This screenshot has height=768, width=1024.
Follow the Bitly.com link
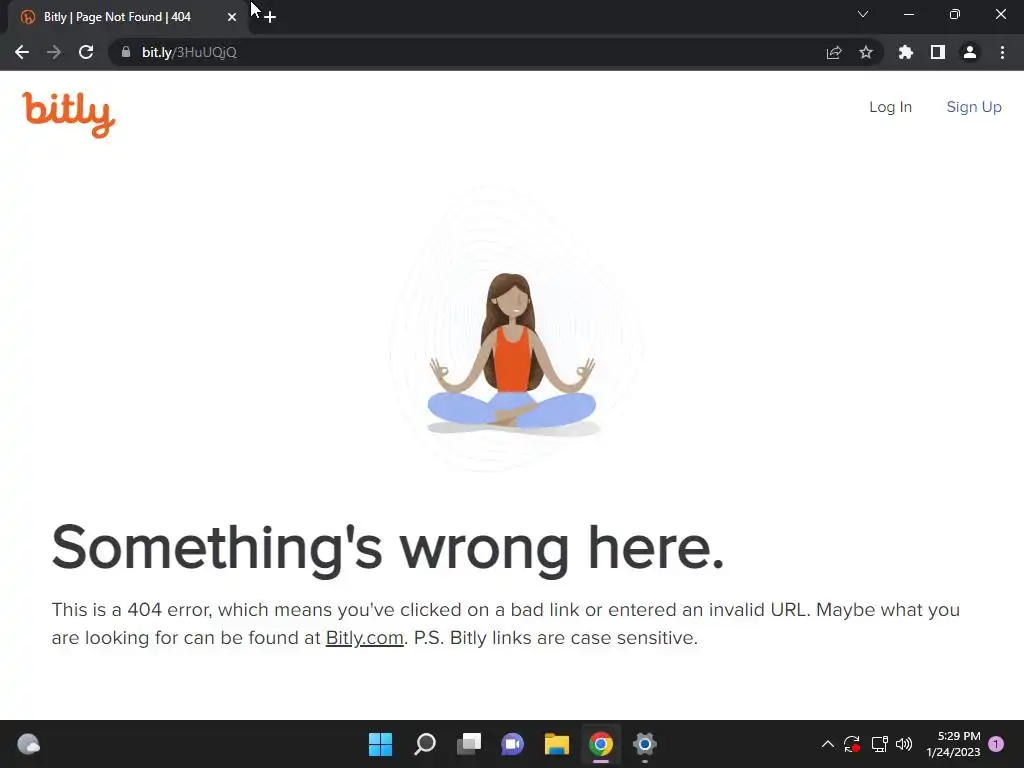pyautogui.click(x=364, y=638)
